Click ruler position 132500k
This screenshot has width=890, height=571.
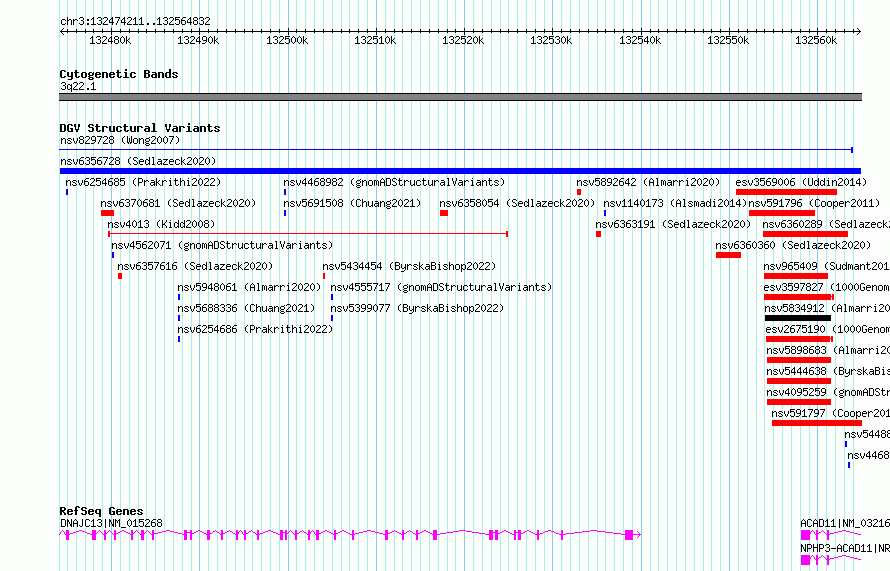click(287, 40)
